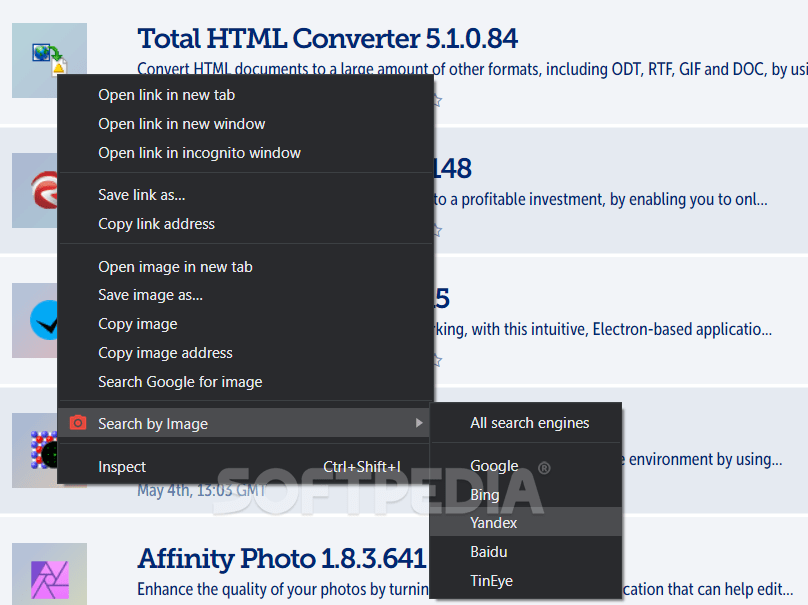This screenshot has width=808, height=605.
Task: Expand the Search by Image submenu arrow
Action: pyautogui.click(x=419, y=423)
